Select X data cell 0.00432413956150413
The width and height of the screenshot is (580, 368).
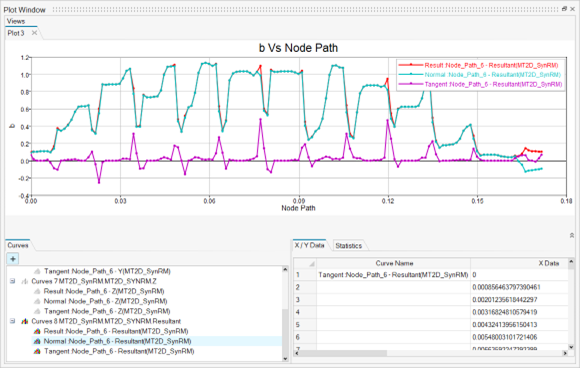point(519,325)
